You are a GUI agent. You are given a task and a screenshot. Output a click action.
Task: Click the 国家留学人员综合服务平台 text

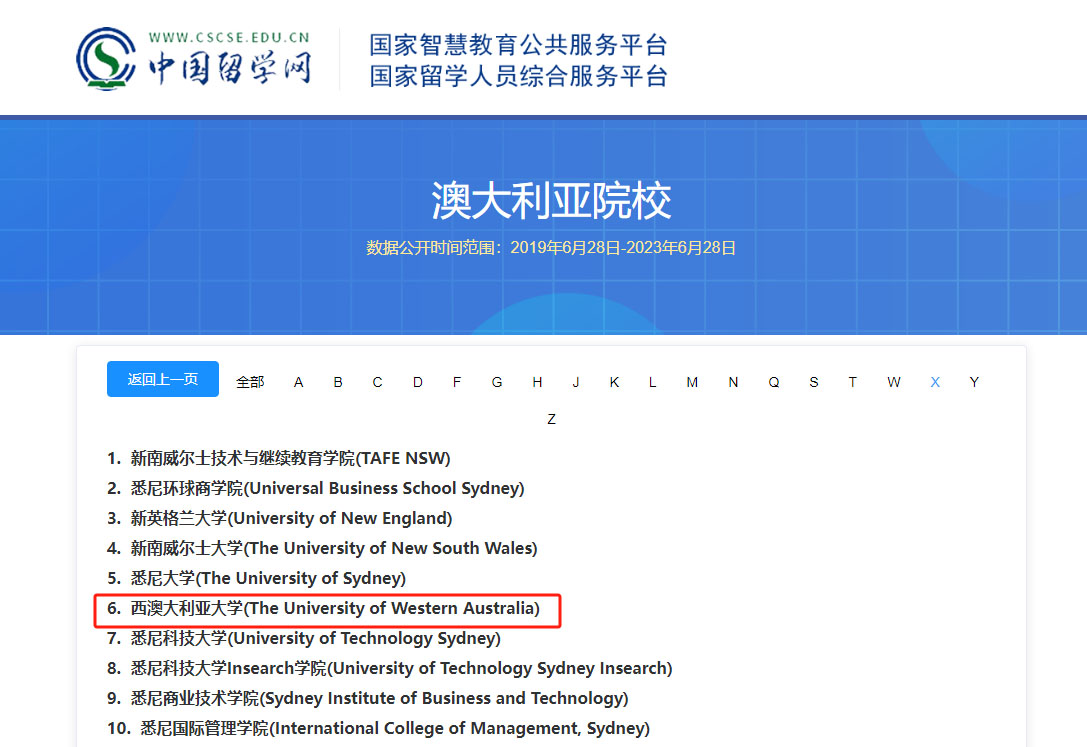pyautogui.click(x=518, y=76)
